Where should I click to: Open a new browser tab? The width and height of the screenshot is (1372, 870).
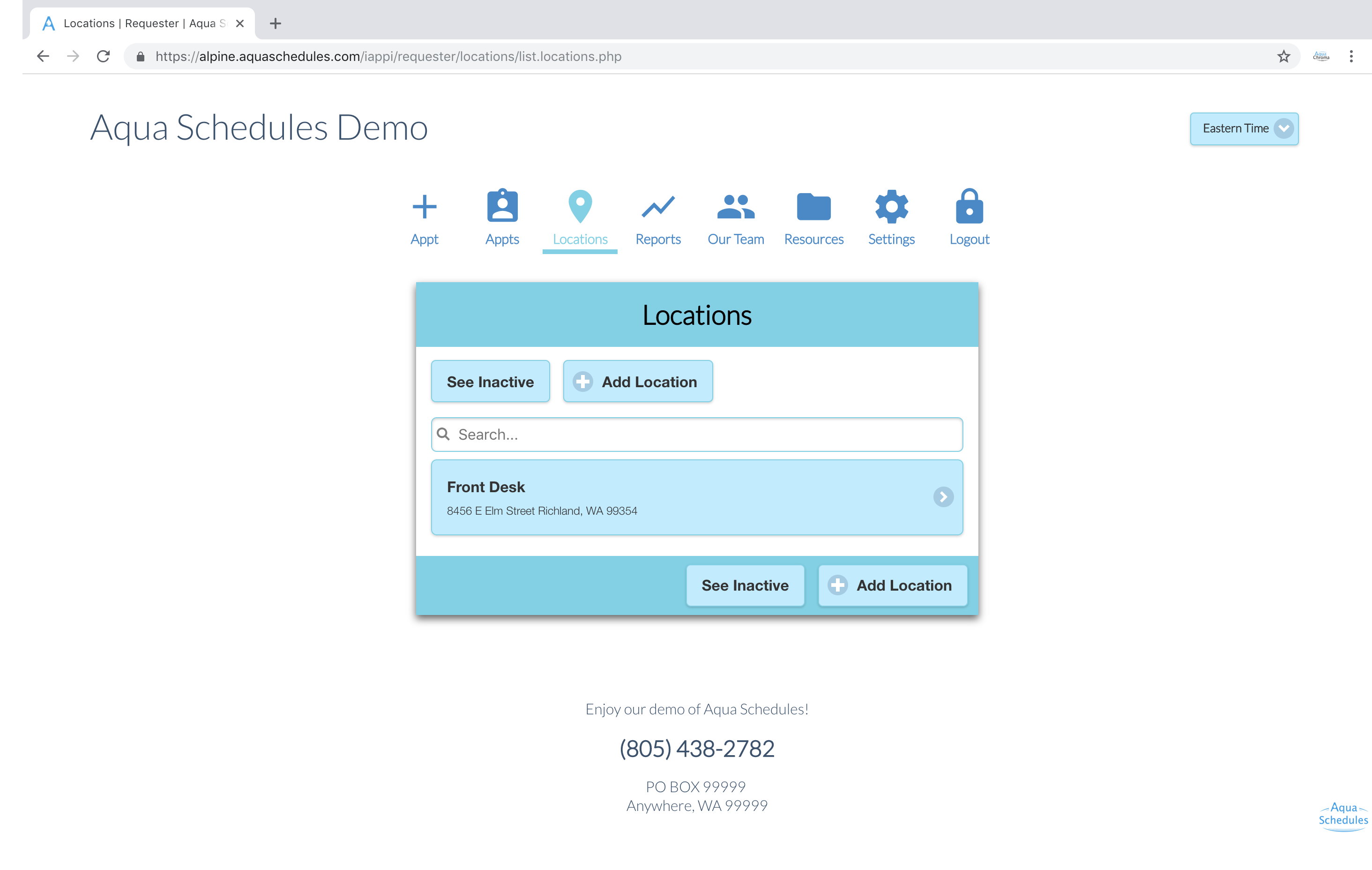275,23
